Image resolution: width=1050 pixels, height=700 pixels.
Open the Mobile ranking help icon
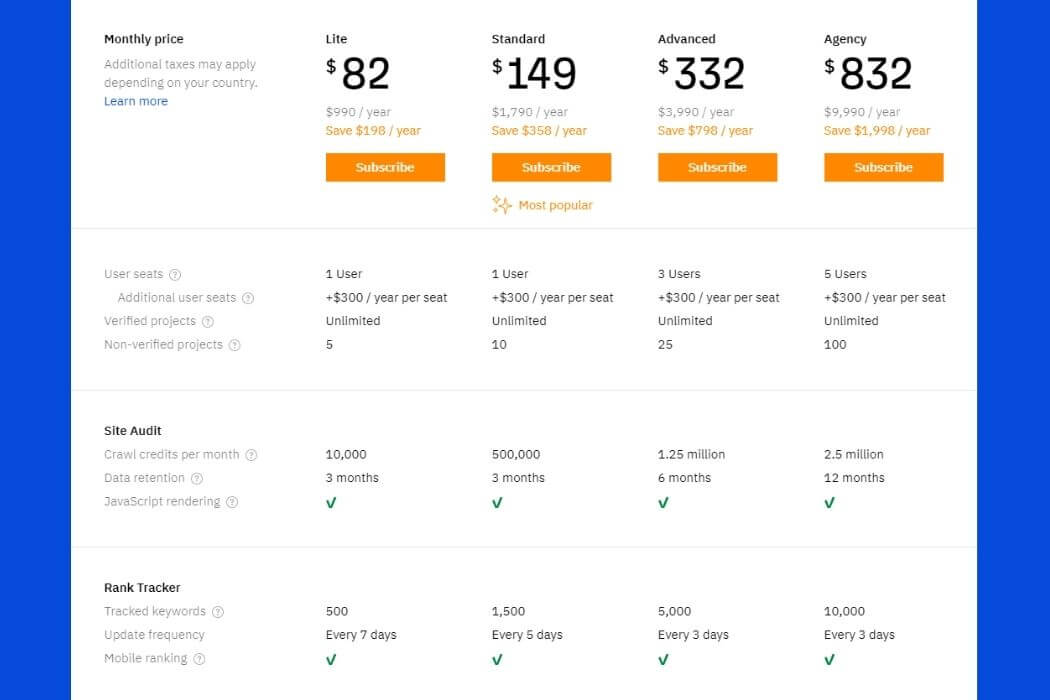point(199,659)
